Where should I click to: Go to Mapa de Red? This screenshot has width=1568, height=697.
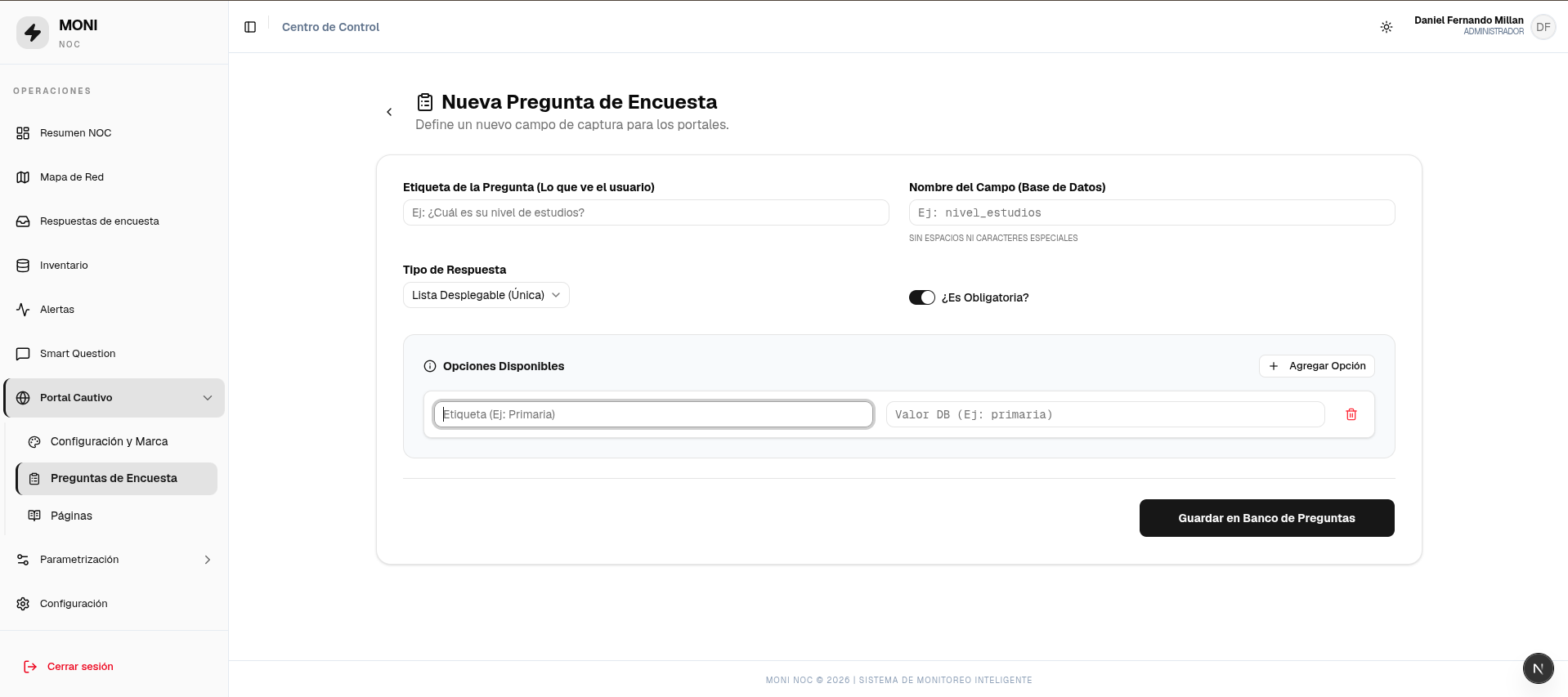(x=114, y=177)
